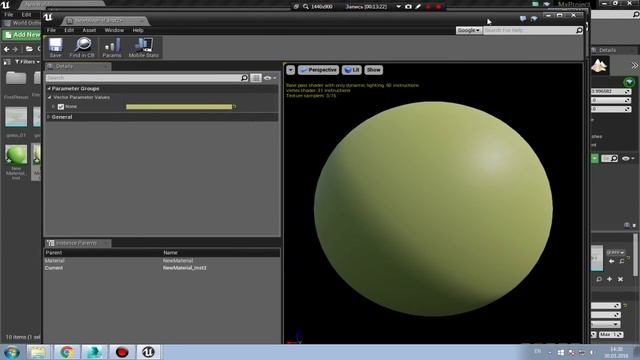This screenshot has height=360, width=640.
Task: Open the Window menu
Action: (114, 30)
